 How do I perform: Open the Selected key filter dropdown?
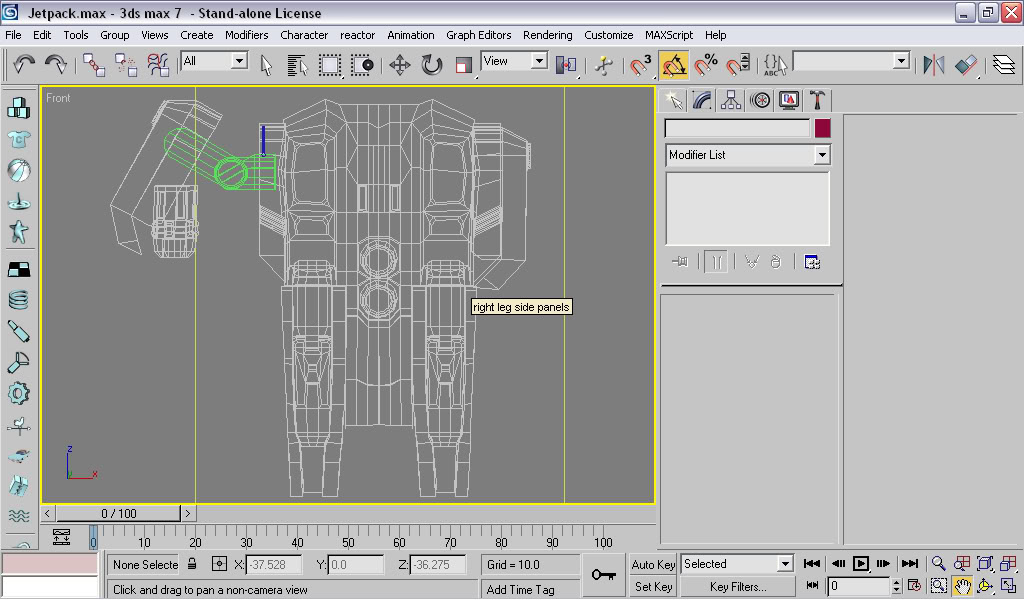(785, 563)
